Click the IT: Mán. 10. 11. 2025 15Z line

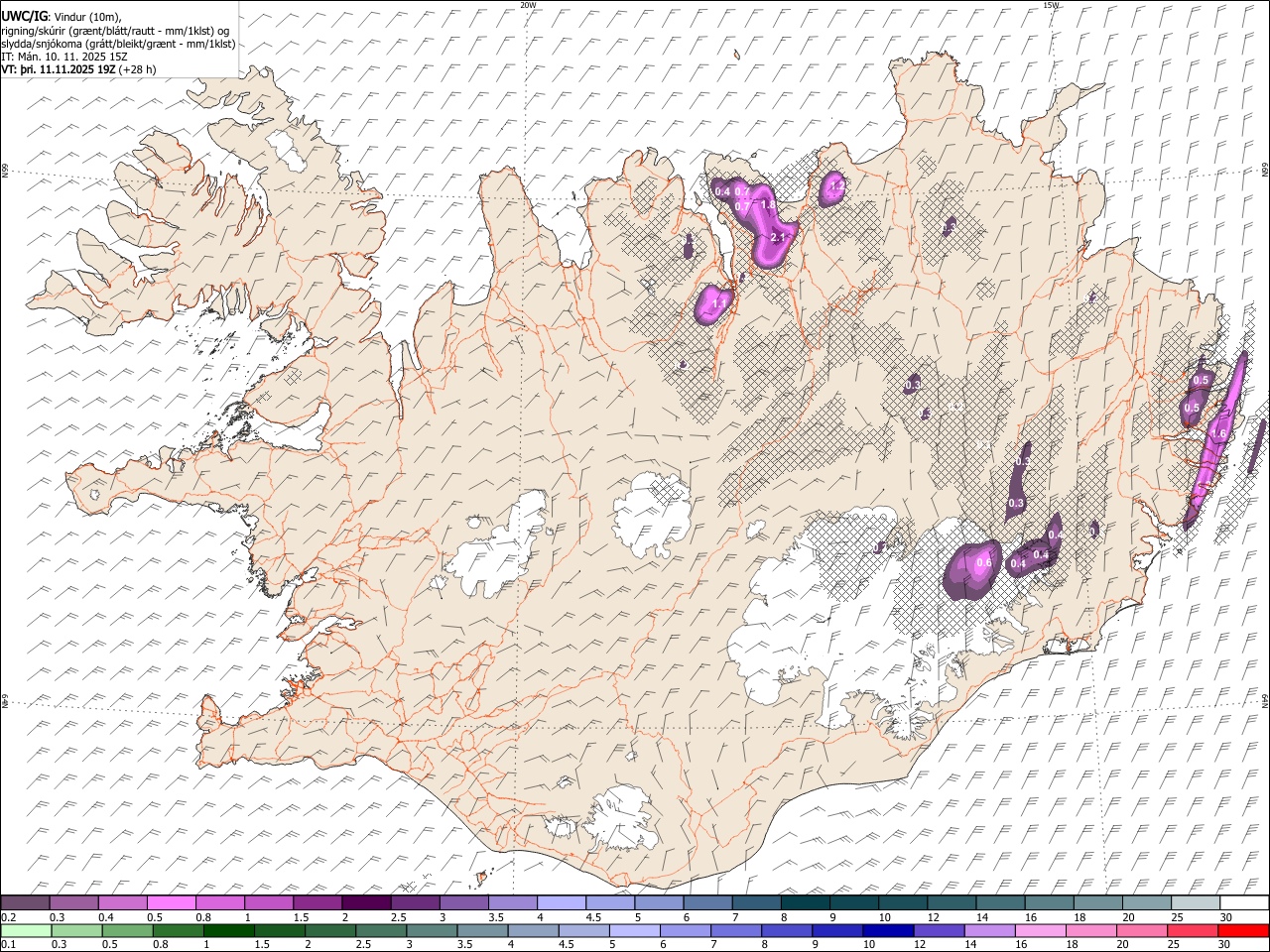[63, 57]
